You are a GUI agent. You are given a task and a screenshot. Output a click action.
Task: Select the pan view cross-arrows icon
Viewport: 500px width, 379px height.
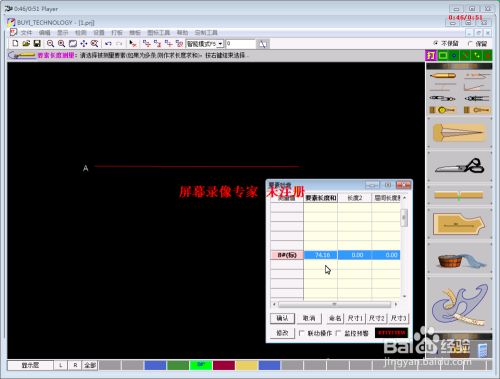pos(84,43)
